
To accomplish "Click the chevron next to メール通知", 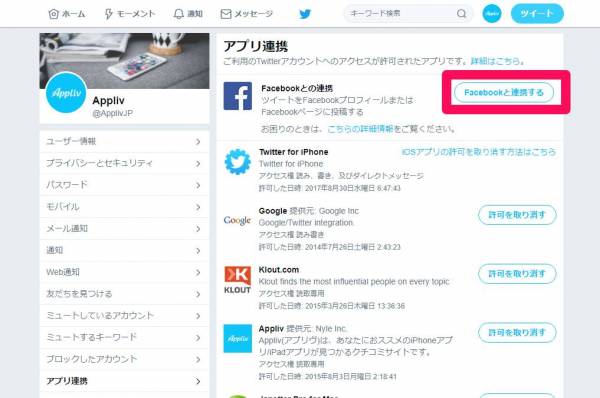I will pos(198,229).
